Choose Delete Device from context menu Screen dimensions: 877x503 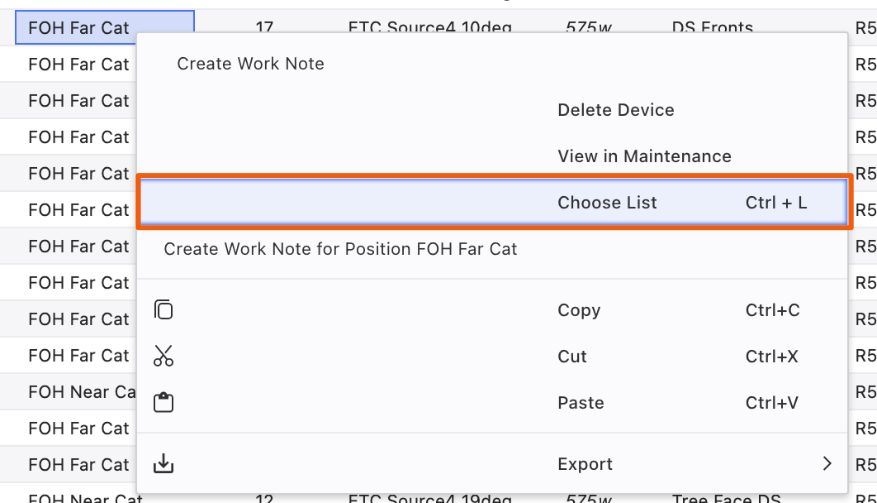(615, 110)
